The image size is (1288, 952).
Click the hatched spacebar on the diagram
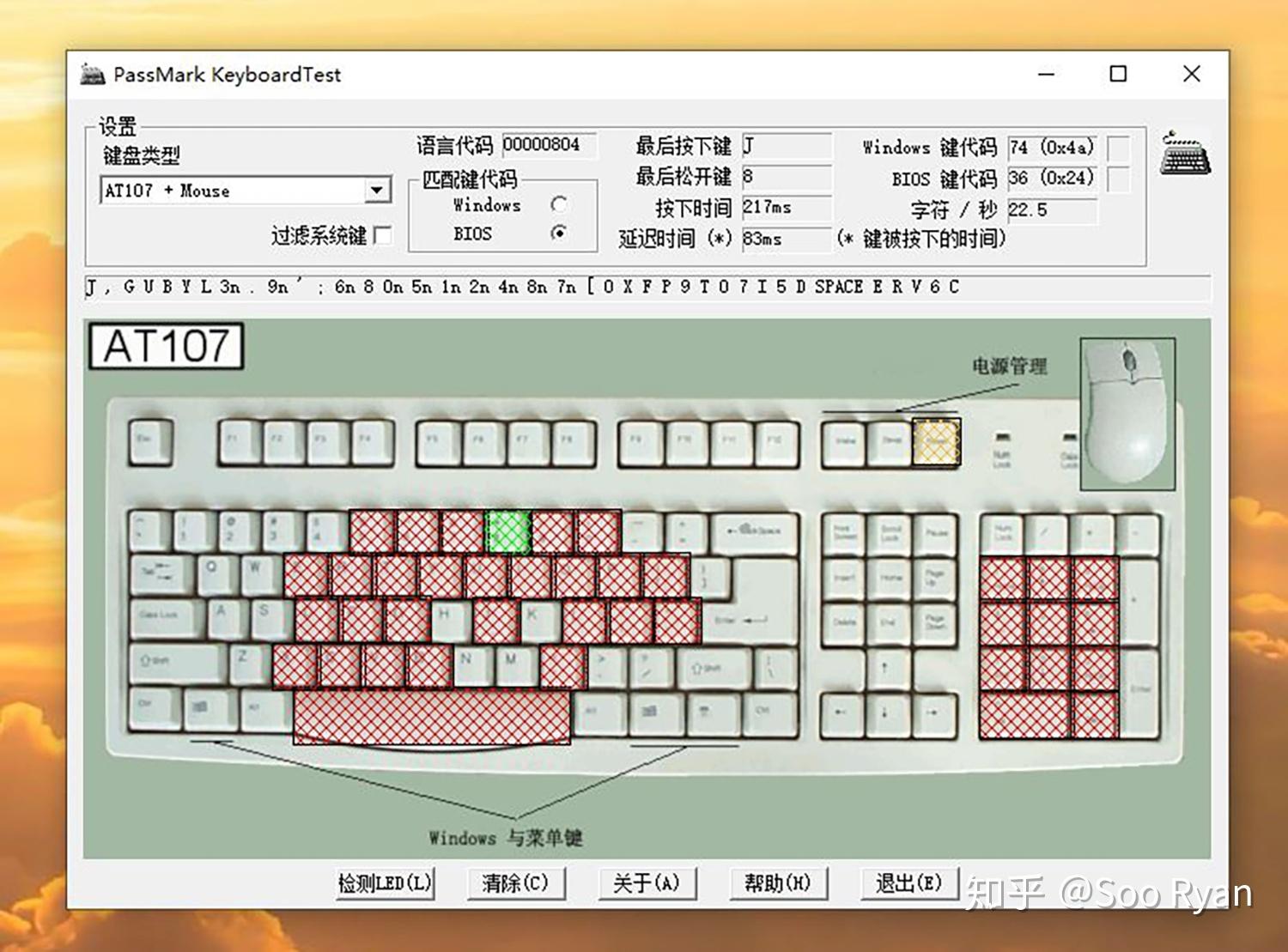tap(432, 716)
